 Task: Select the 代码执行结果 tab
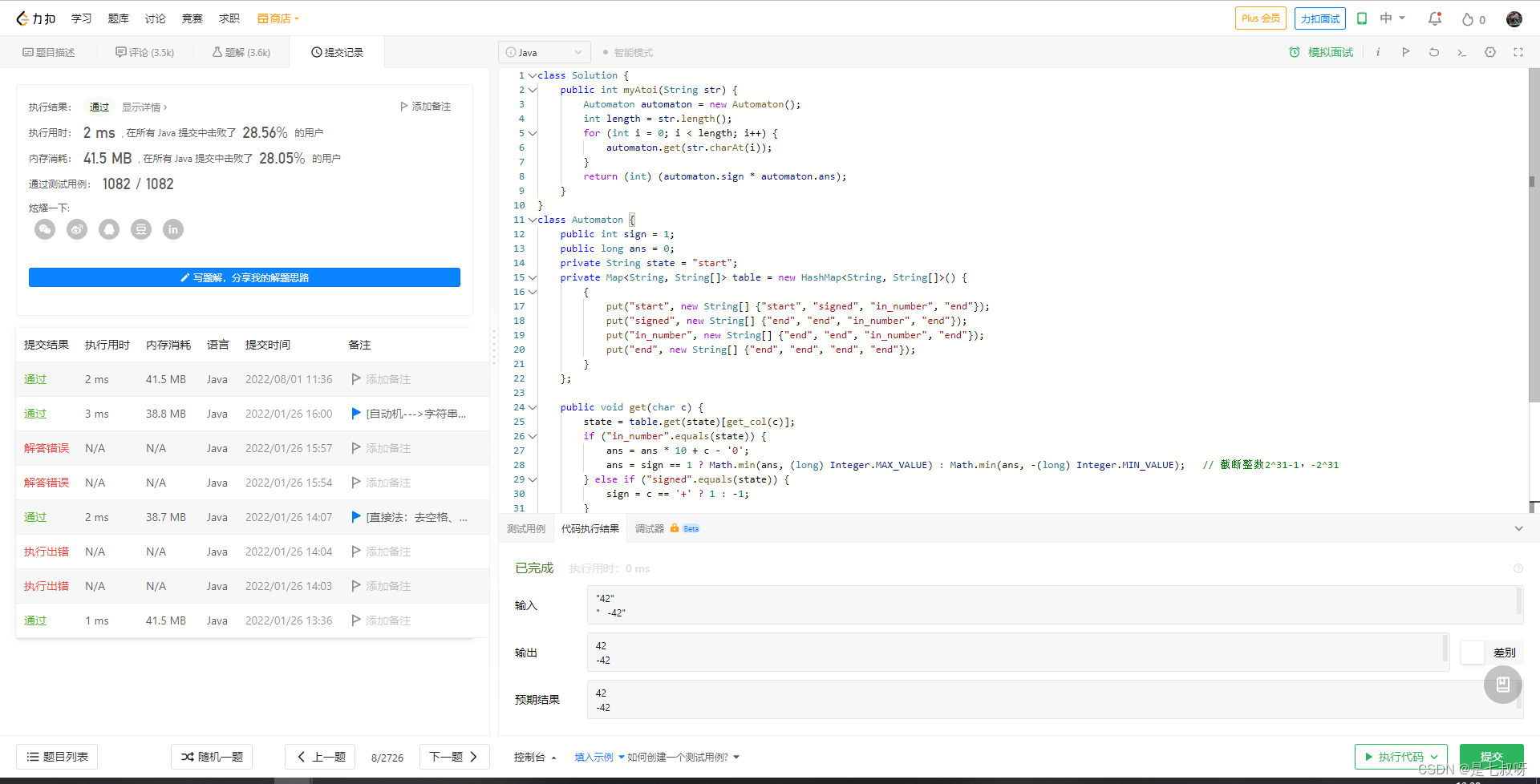tap(590, 528)
